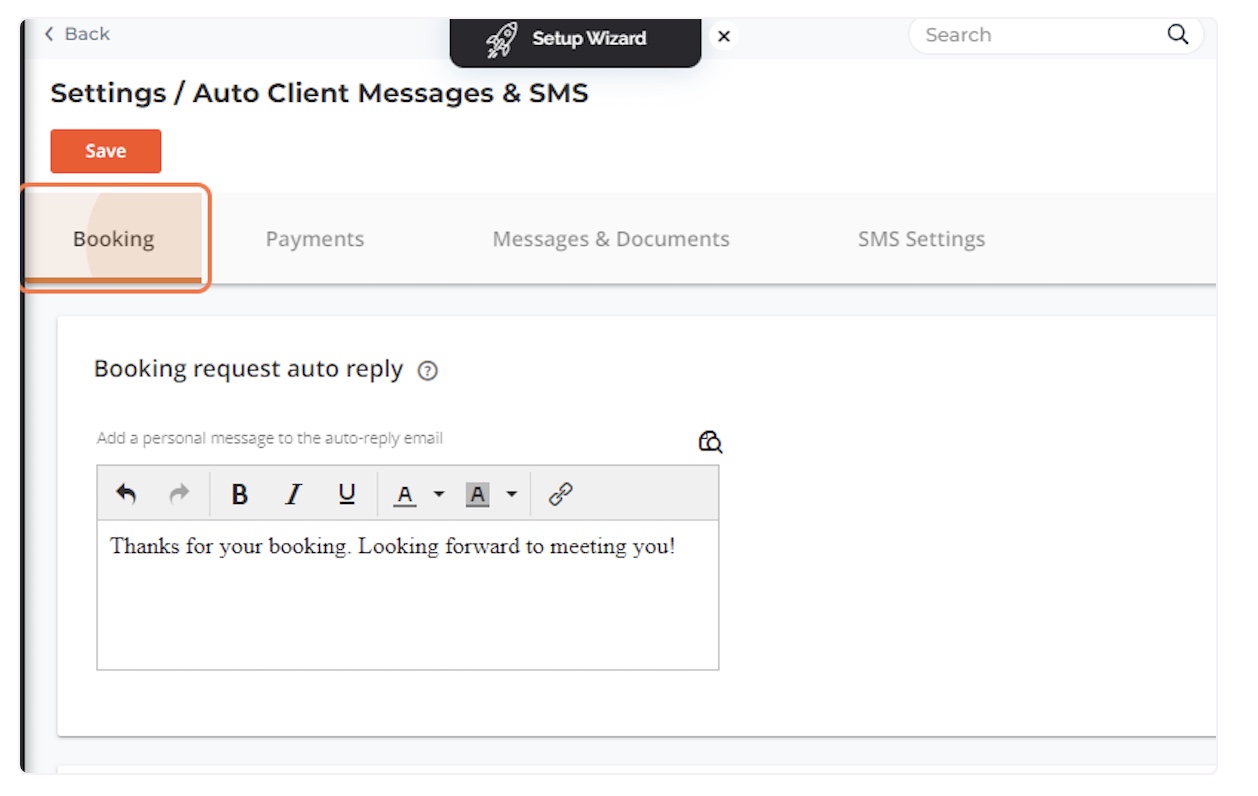Go to the SMS Settings tab

[921, 239]
